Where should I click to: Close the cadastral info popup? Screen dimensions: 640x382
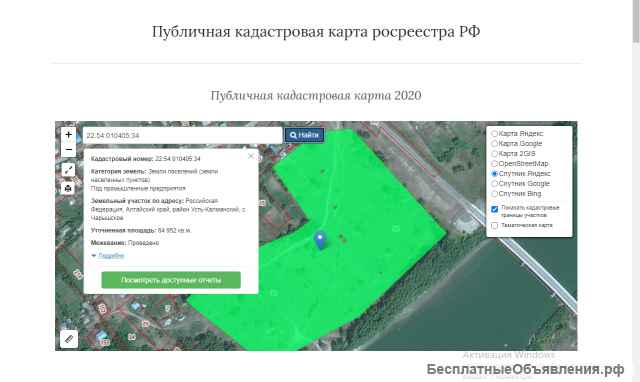(x=251, y=156)
